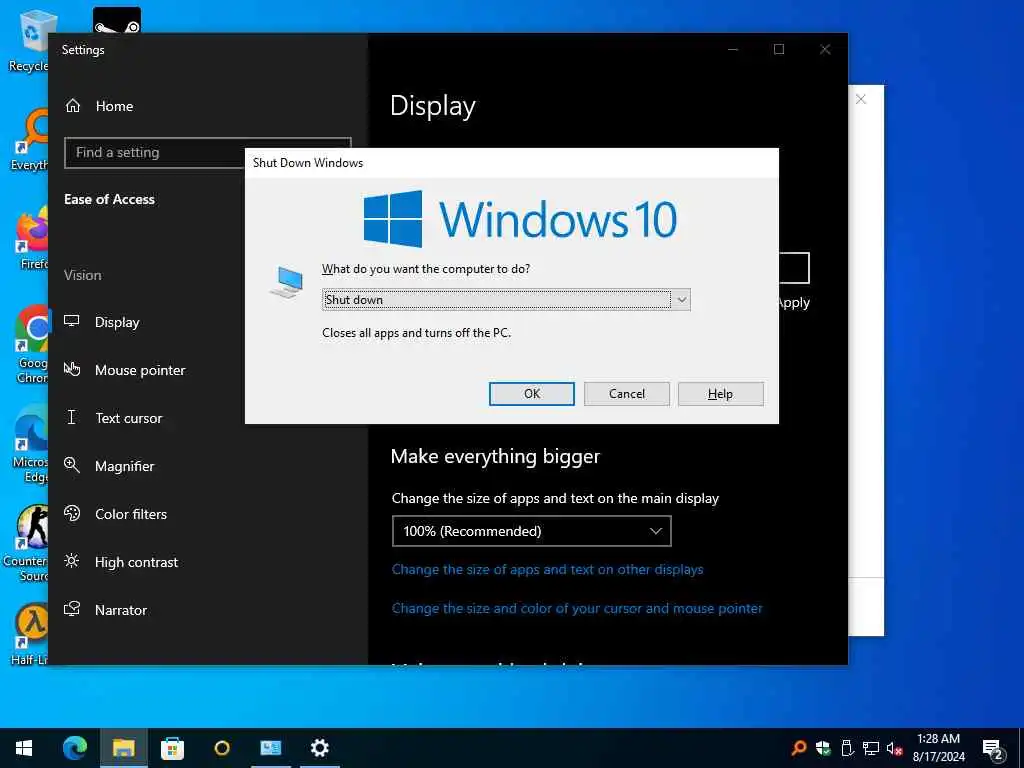Select the Google Chrome desktop shortcut
Image resolution: width=1024 pixels, height=768 pixels.
click(x=31, y=344)
